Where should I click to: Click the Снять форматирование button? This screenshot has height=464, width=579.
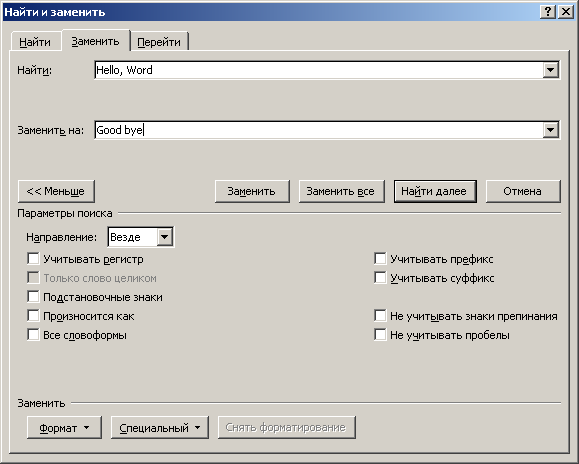(287, 427)
